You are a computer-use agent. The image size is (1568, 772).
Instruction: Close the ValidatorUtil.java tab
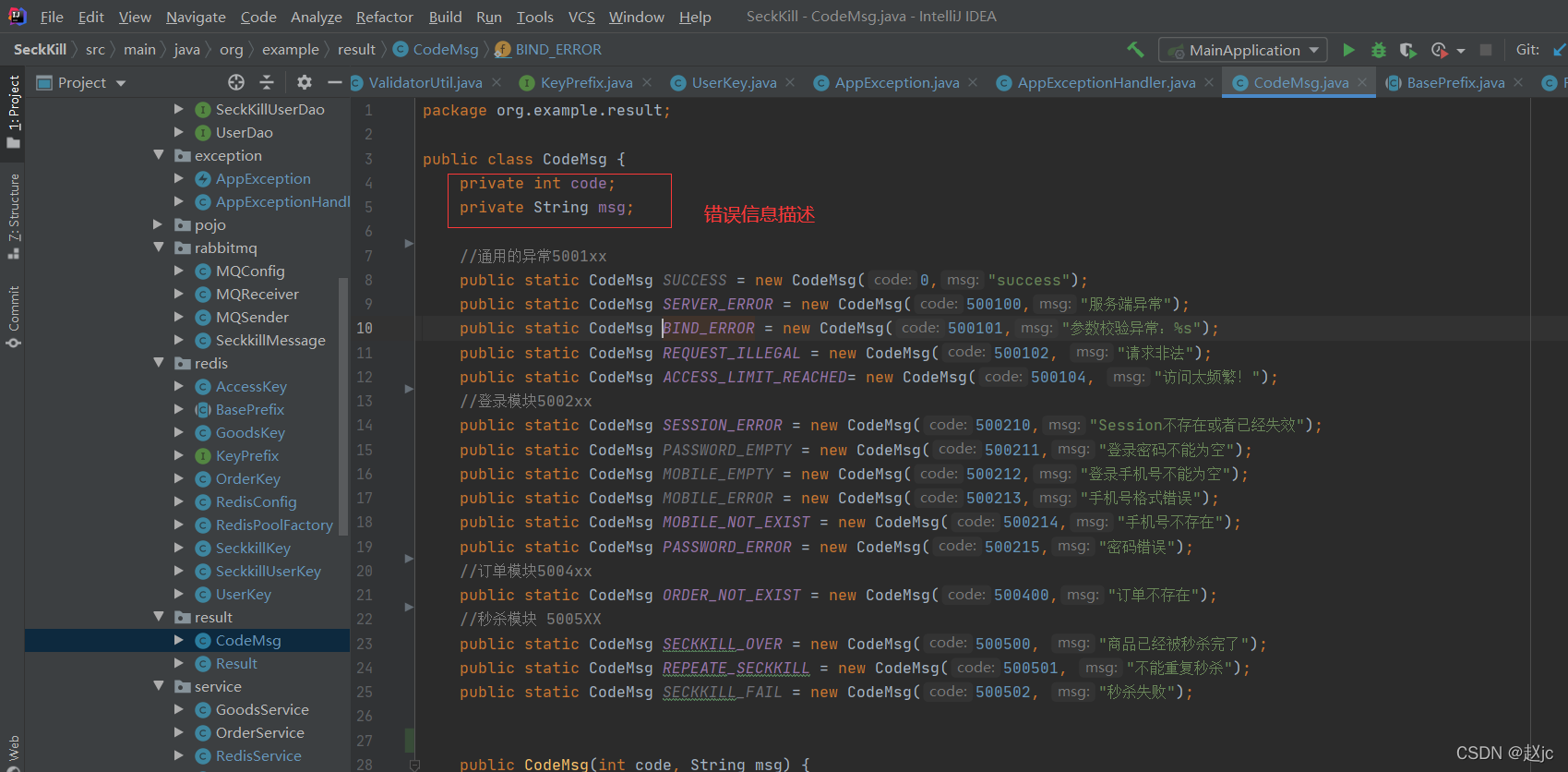(497, 82)
